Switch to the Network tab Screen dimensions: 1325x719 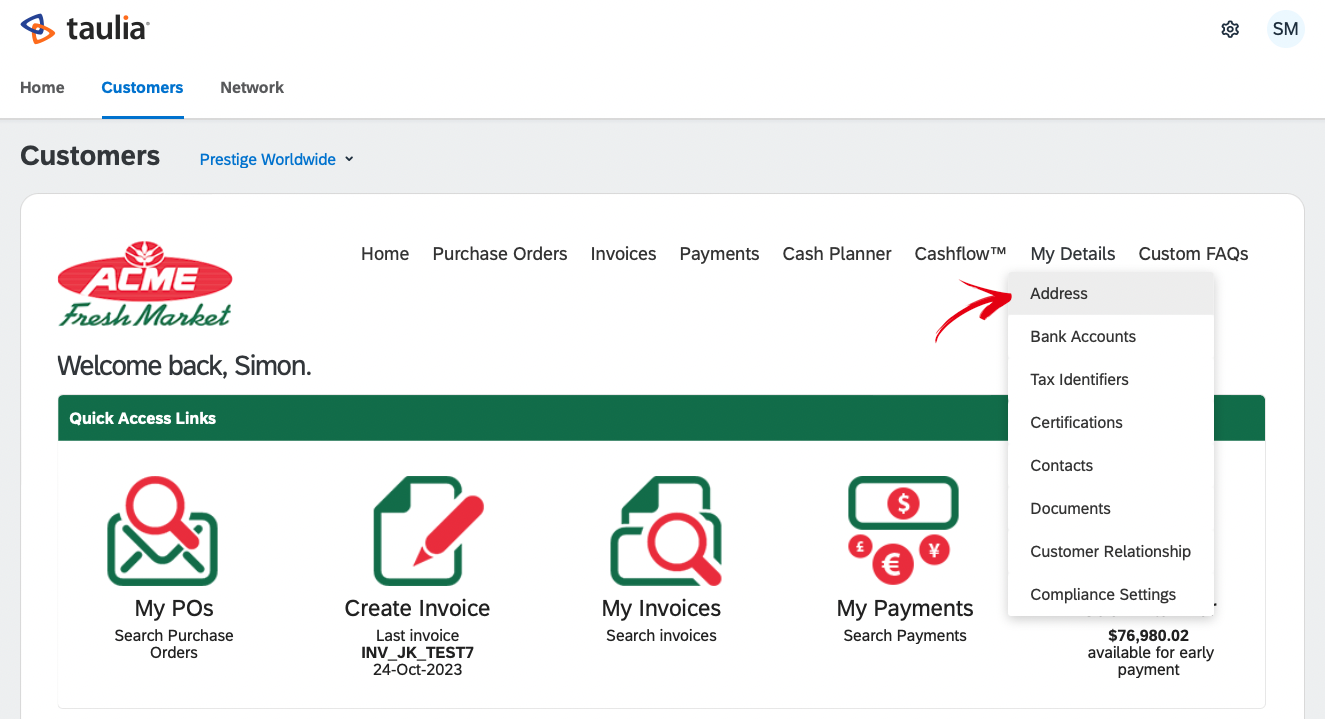click(252, 88)
